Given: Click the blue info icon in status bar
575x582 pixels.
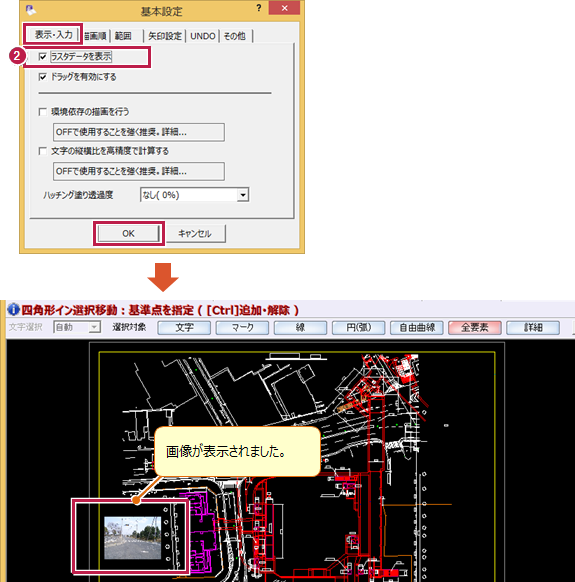Looking at the screenshot, I should 13,309.
